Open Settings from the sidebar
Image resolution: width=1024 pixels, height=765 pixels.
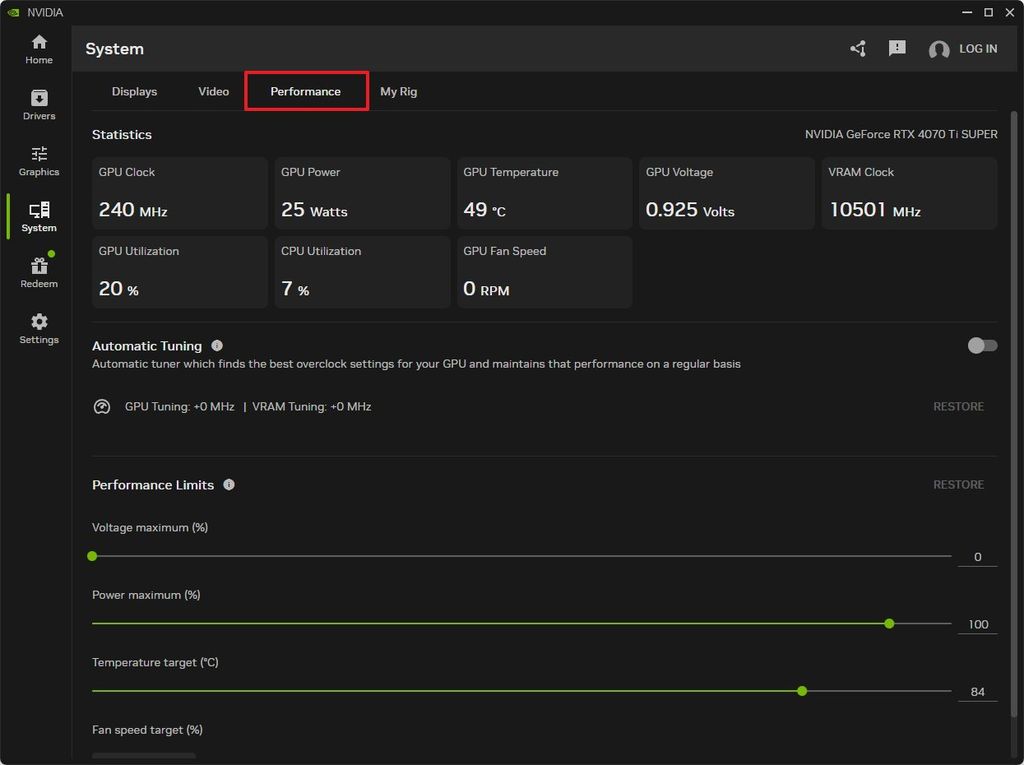(38, 328)
